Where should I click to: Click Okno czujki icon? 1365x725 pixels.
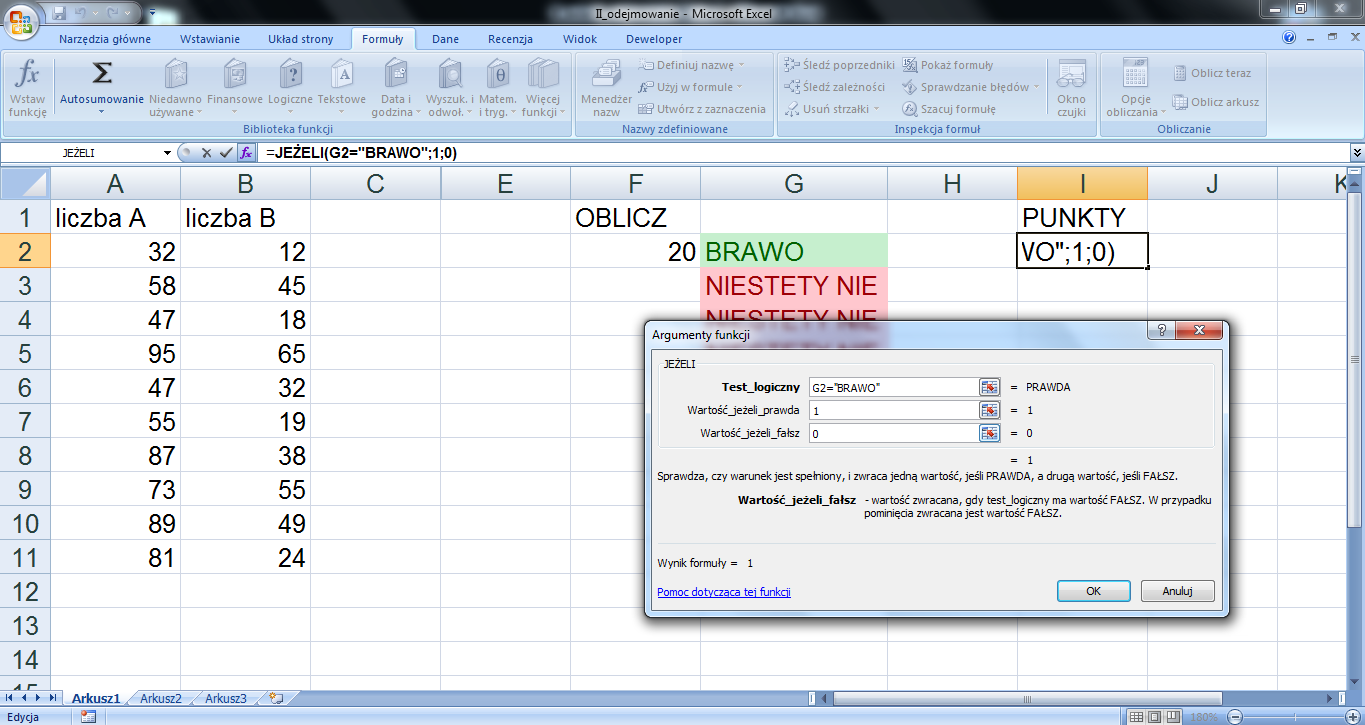click(x=1071, y=88)
